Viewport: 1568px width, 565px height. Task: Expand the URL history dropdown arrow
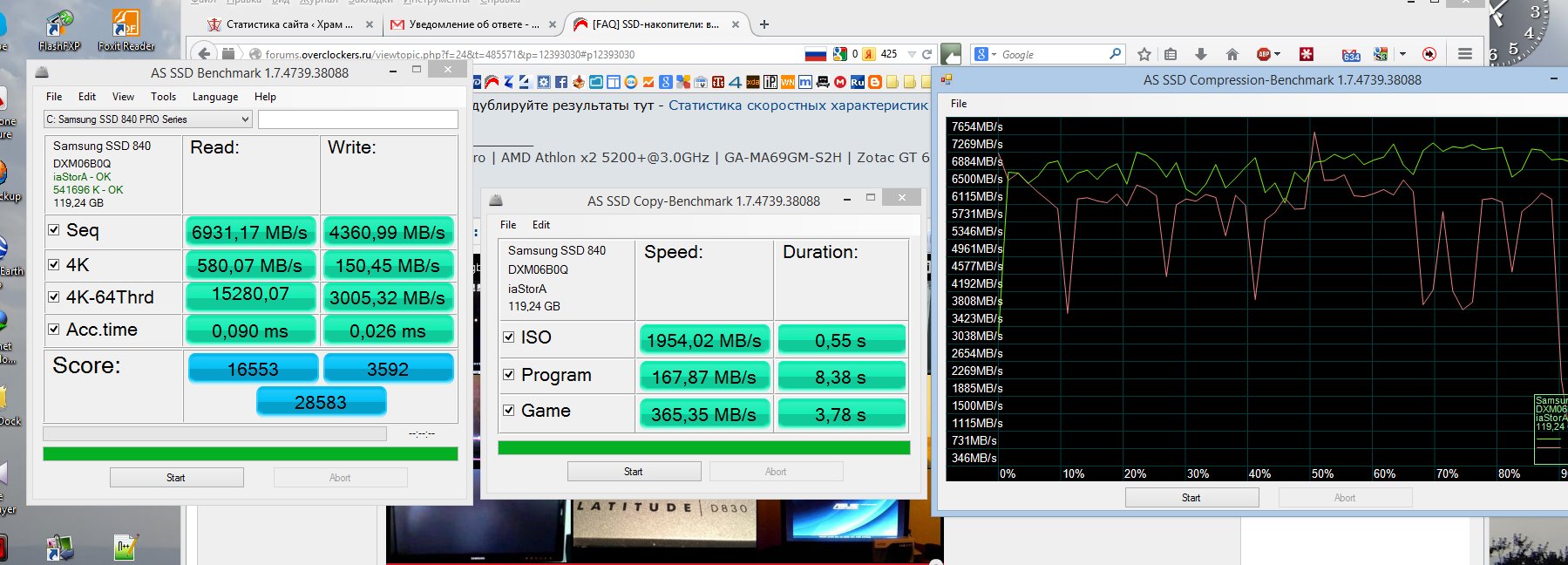point(912,54)
